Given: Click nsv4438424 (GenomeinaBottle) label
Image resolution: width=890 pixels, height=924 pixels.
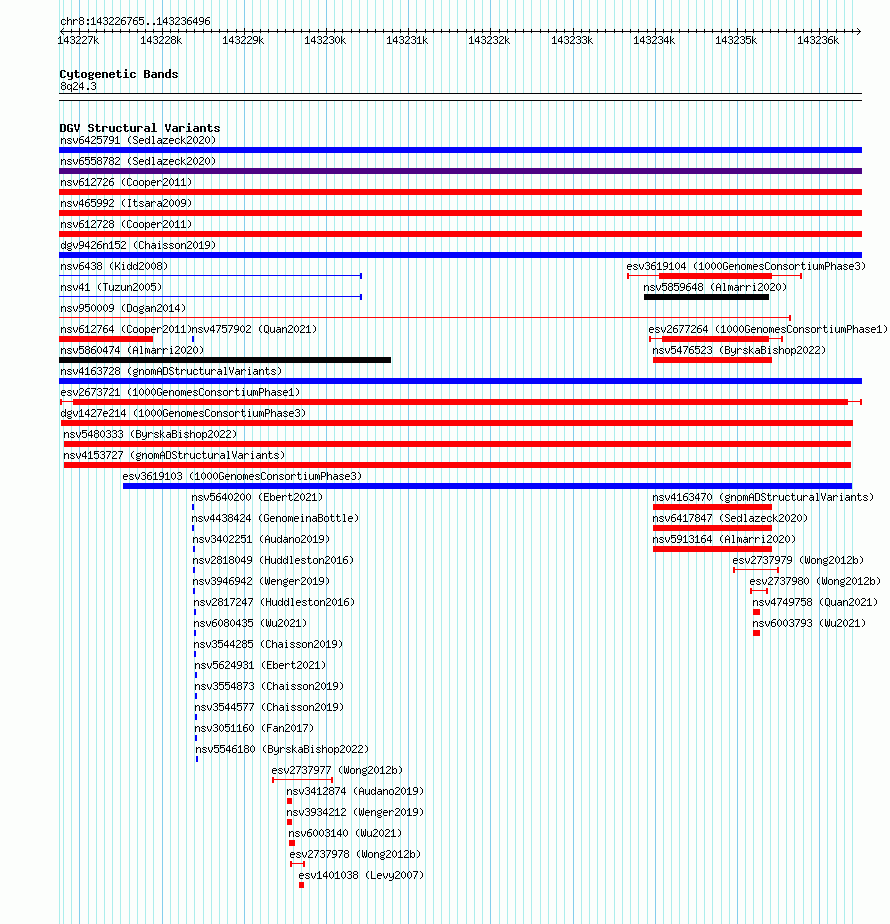Looking at the screenshot, I should [x=275, y=519].
